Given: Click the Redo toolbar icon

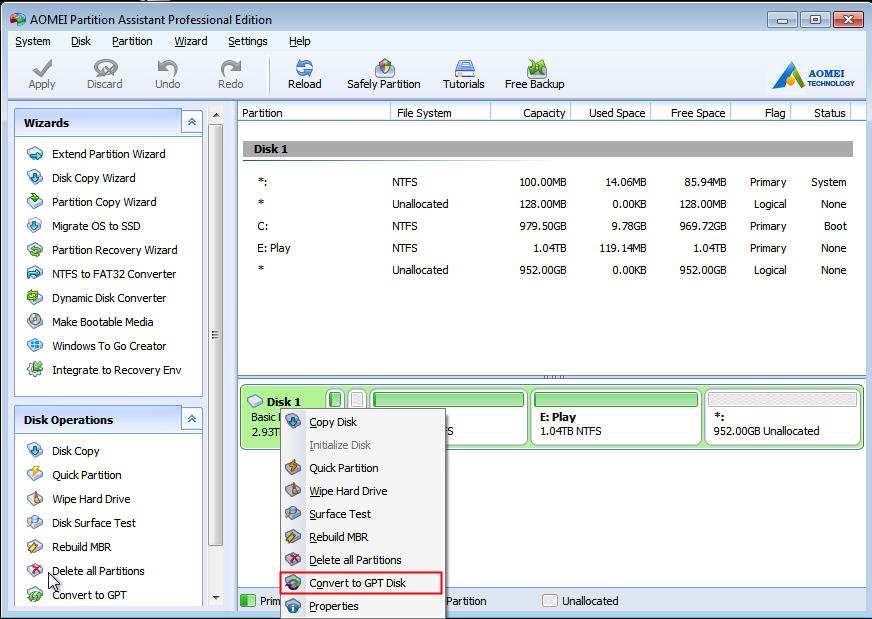Looking at the screenshot, I should click(230, 75).
